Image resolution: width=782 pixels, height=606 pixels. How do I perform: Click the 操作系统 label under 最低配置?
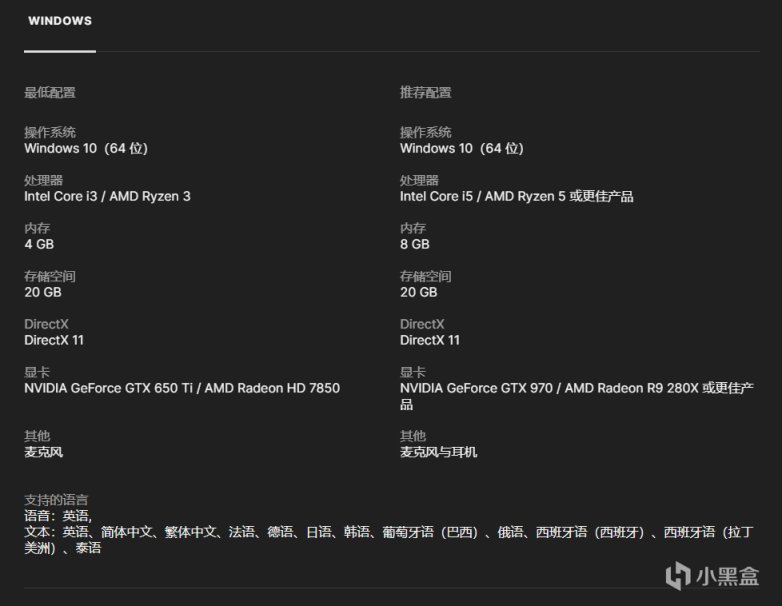[50, 132]
